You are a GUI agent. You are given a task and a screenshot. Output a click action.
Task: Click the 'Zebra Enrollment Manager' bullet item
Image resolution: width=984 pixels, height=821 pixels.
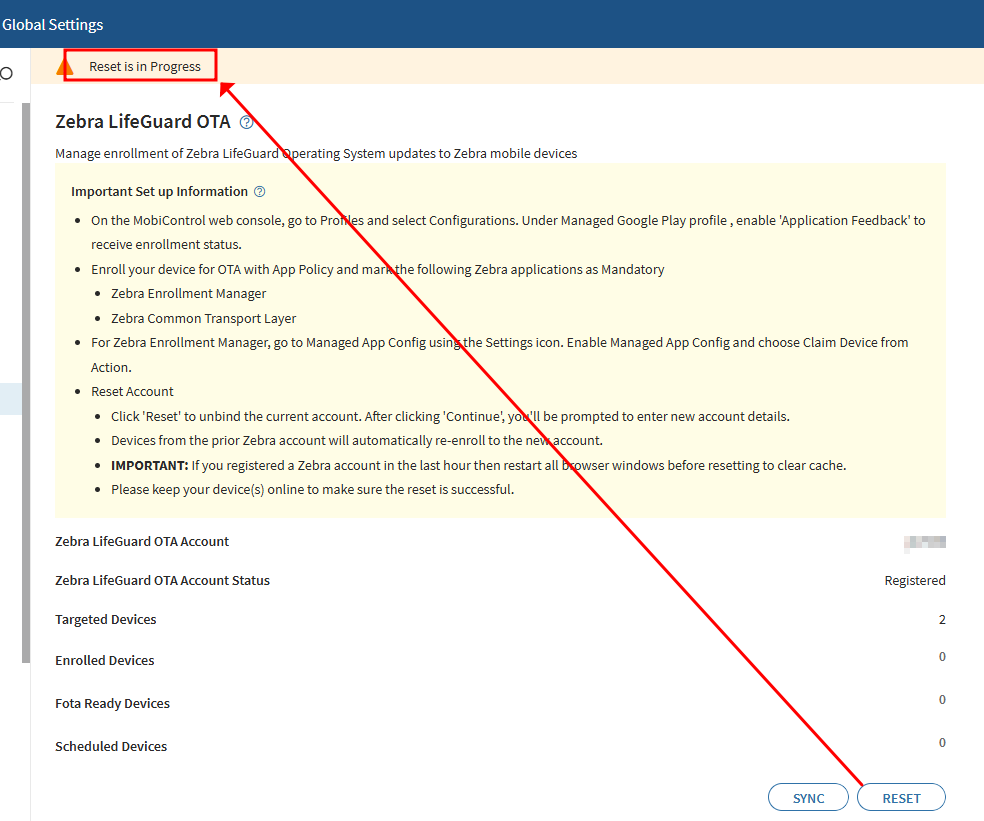coord(188,294)
